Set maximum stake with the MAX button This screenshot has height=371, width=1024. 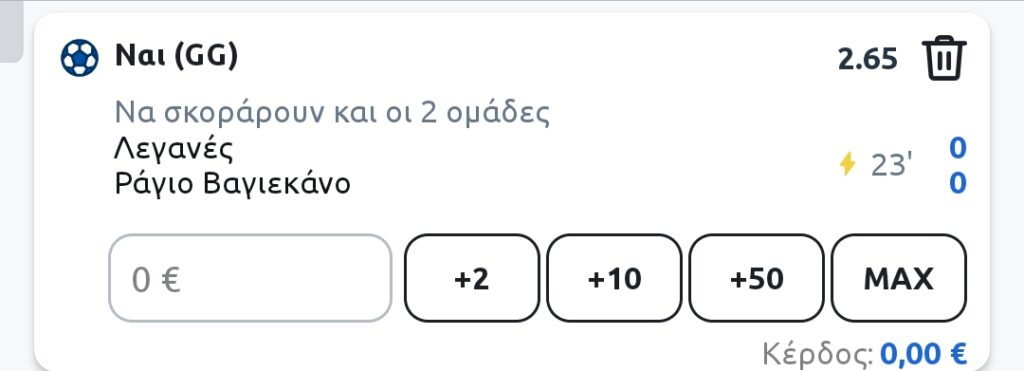point(899,278)
